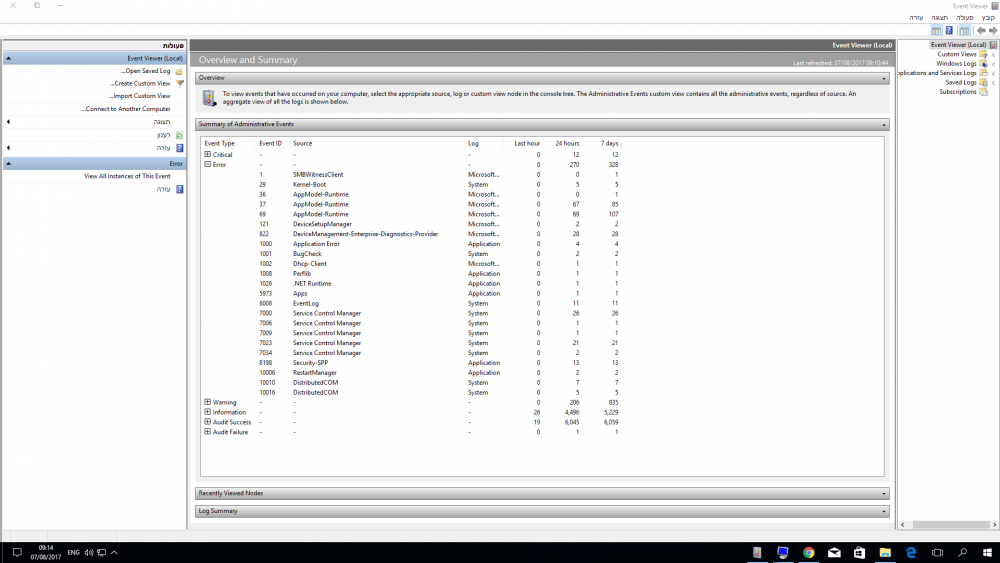Click the Custom Views folder icon in tree
1000x563 pixels.
(983, 55)
